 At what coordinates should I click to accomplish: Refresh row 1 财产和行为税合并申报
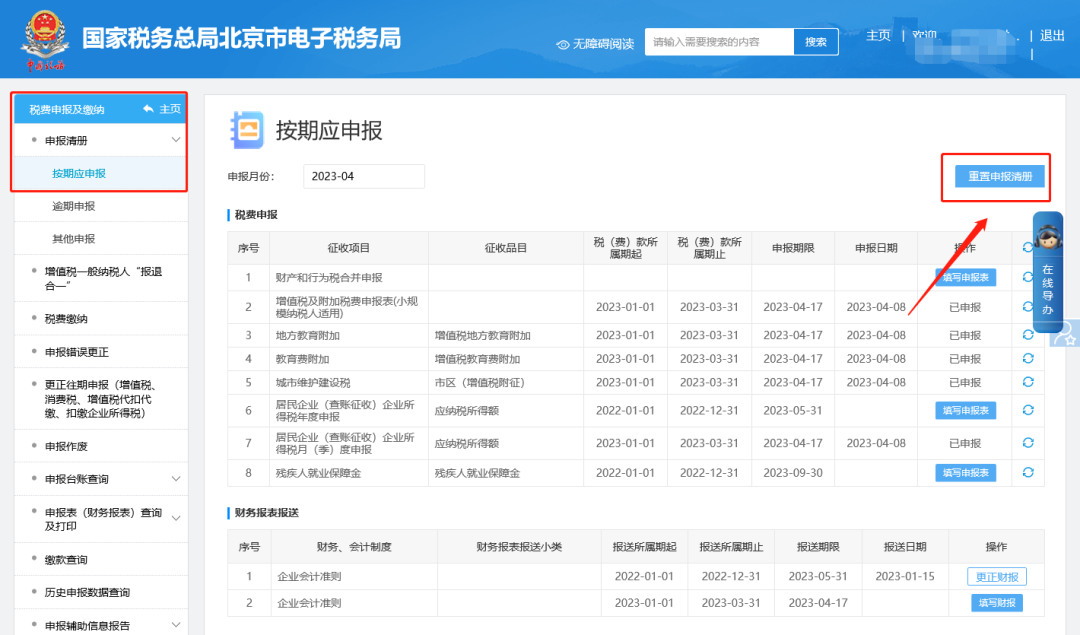[x=1028, y=277]
